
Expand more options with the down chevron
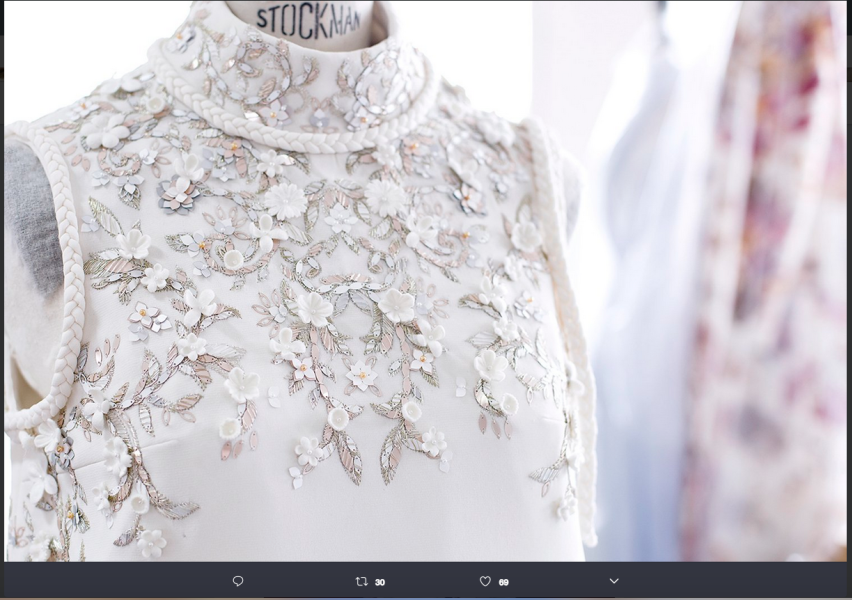pyautogui.click(x=614, y=581)
